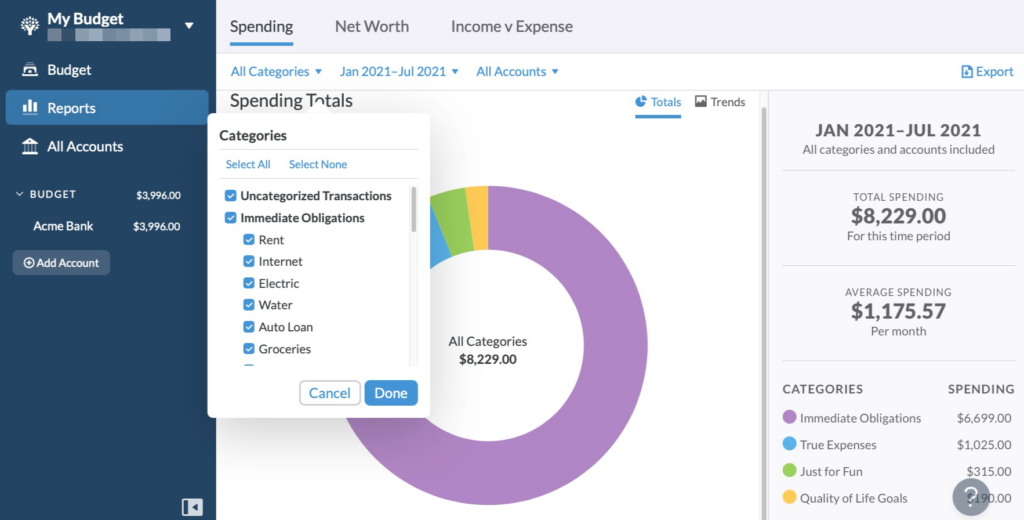The image size is (1024, 520).
Task: Collapse the sidebar with the panel icon
Action: (192, 507)
